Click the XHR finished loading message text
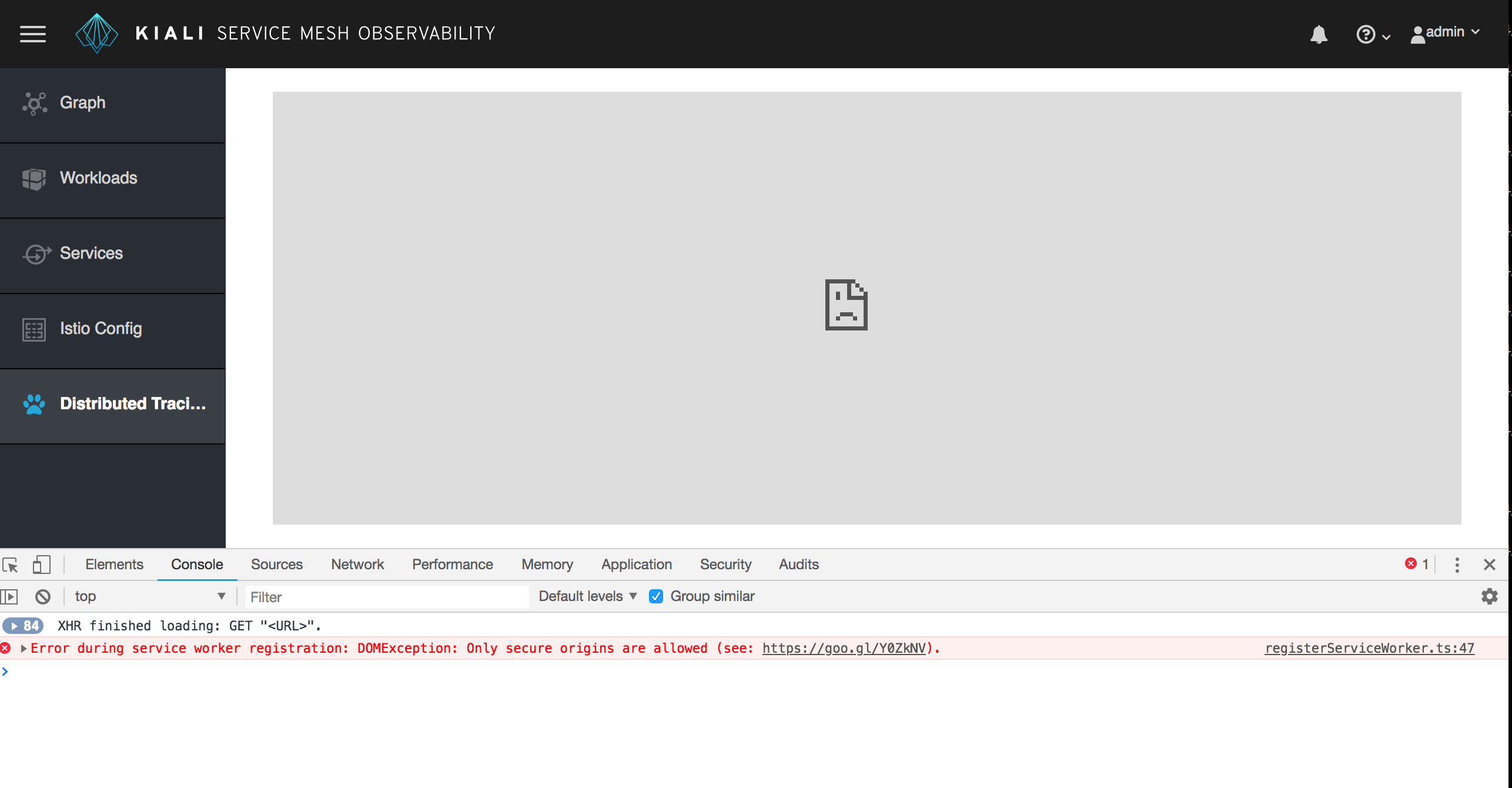The height and width of the screenshot is (788, 1512). coord(189,626)
